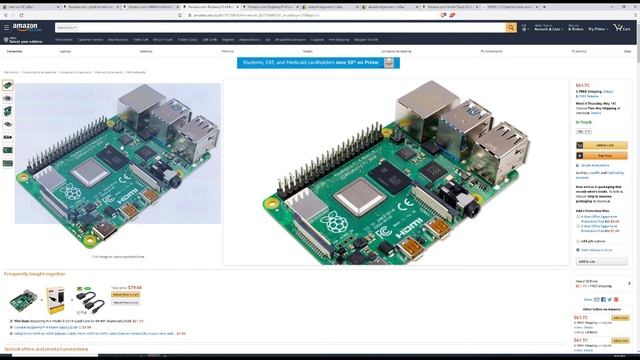This screenshot has height=360, width=640.
Task: Add first other seller's offer to cart
Action: pyautogui.click(x=620, y=318)
